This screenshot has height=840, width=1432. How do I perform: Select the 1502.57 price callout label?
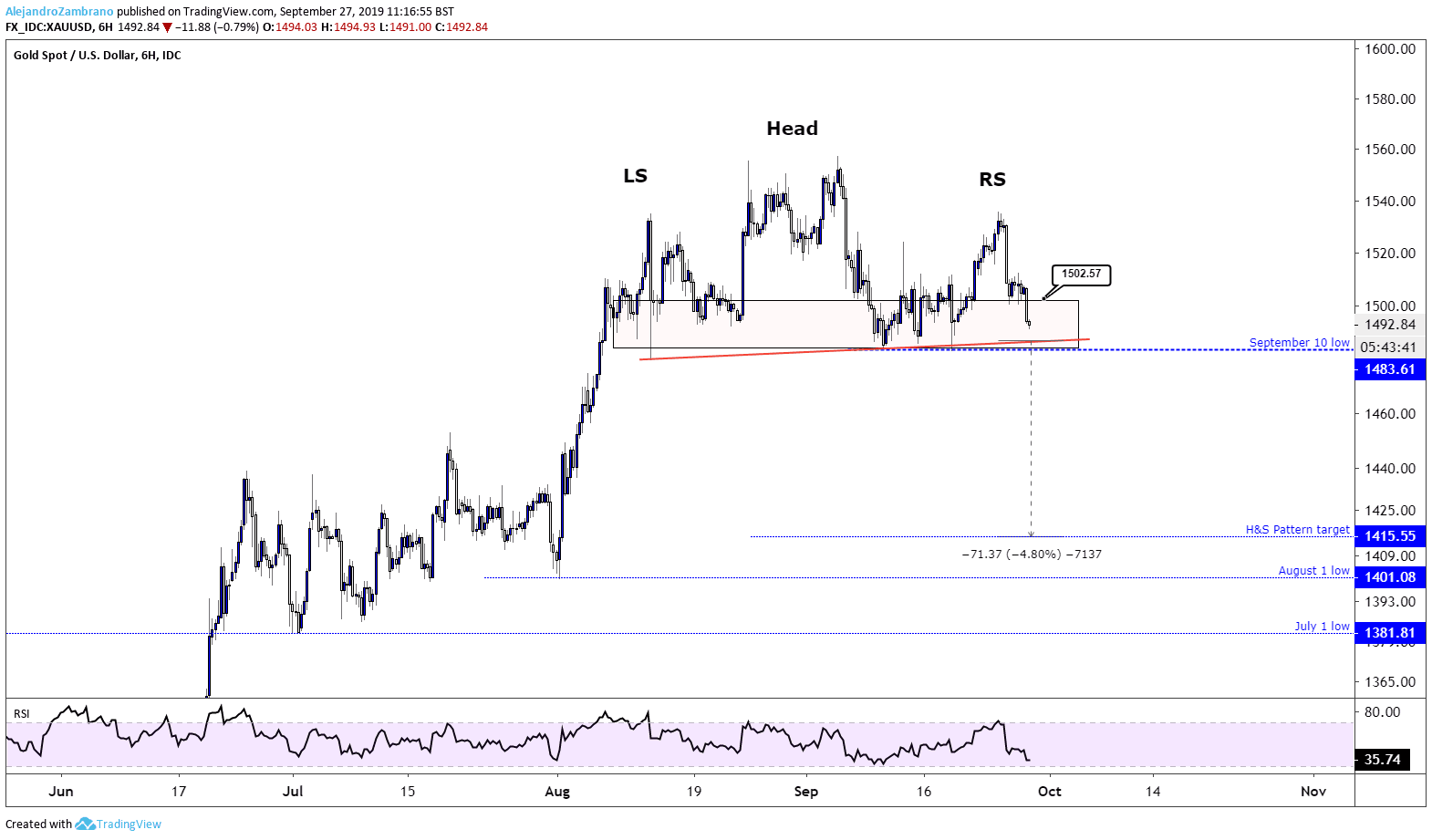pos(1081,274)
